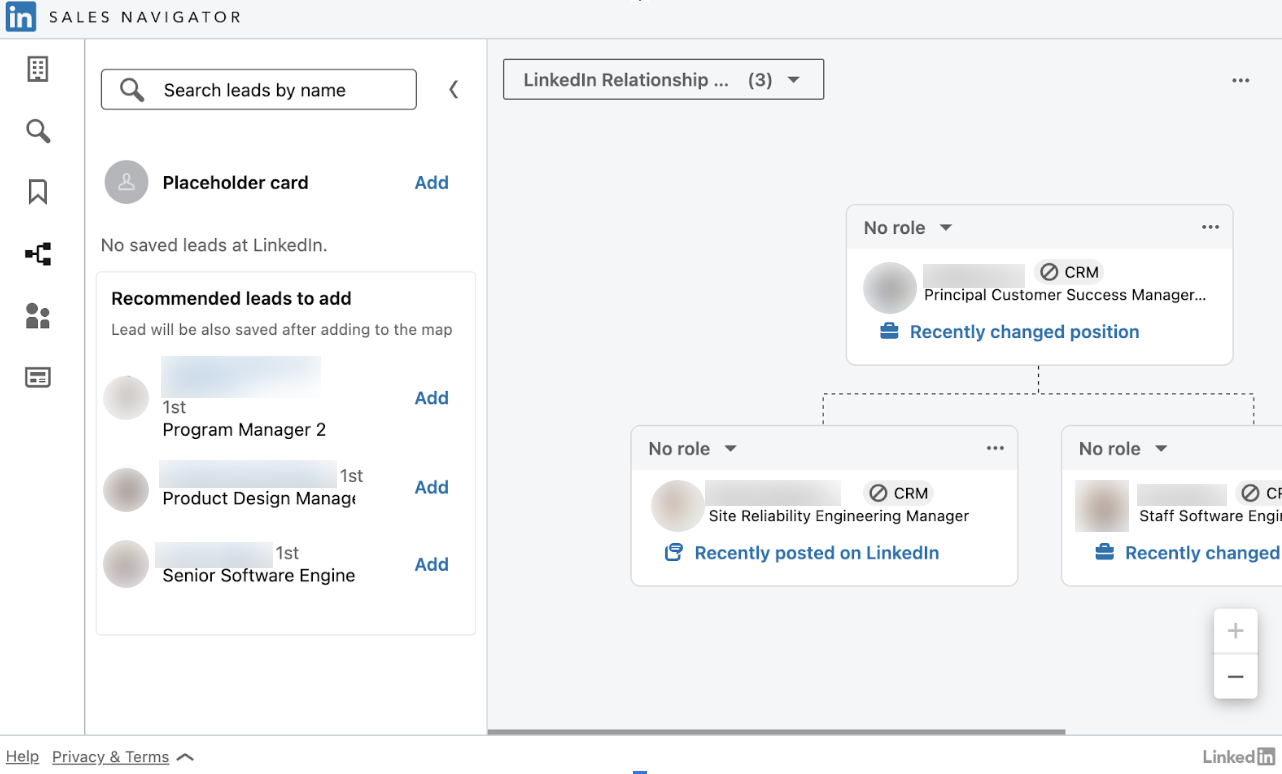Open more options on Principal Customer Success Manager card
Image resolution: width=1282 pixels, height=774 pixels.
[x=1210, y=227]
